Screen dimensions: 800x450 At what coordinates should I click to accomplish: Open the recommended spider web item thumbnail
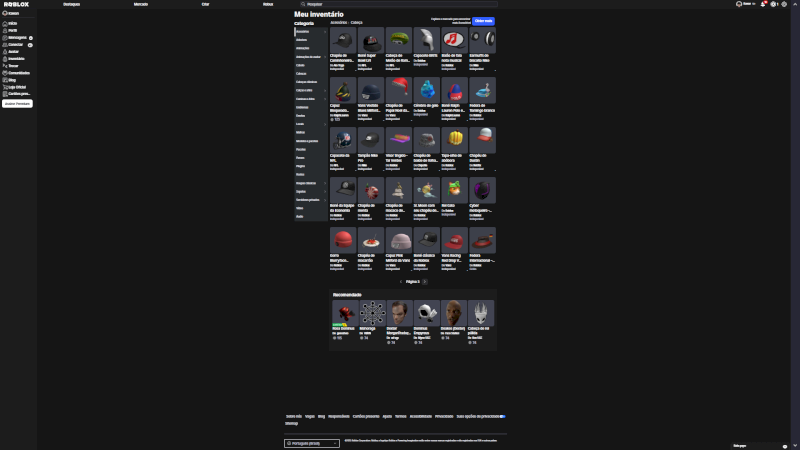(372, 313)
